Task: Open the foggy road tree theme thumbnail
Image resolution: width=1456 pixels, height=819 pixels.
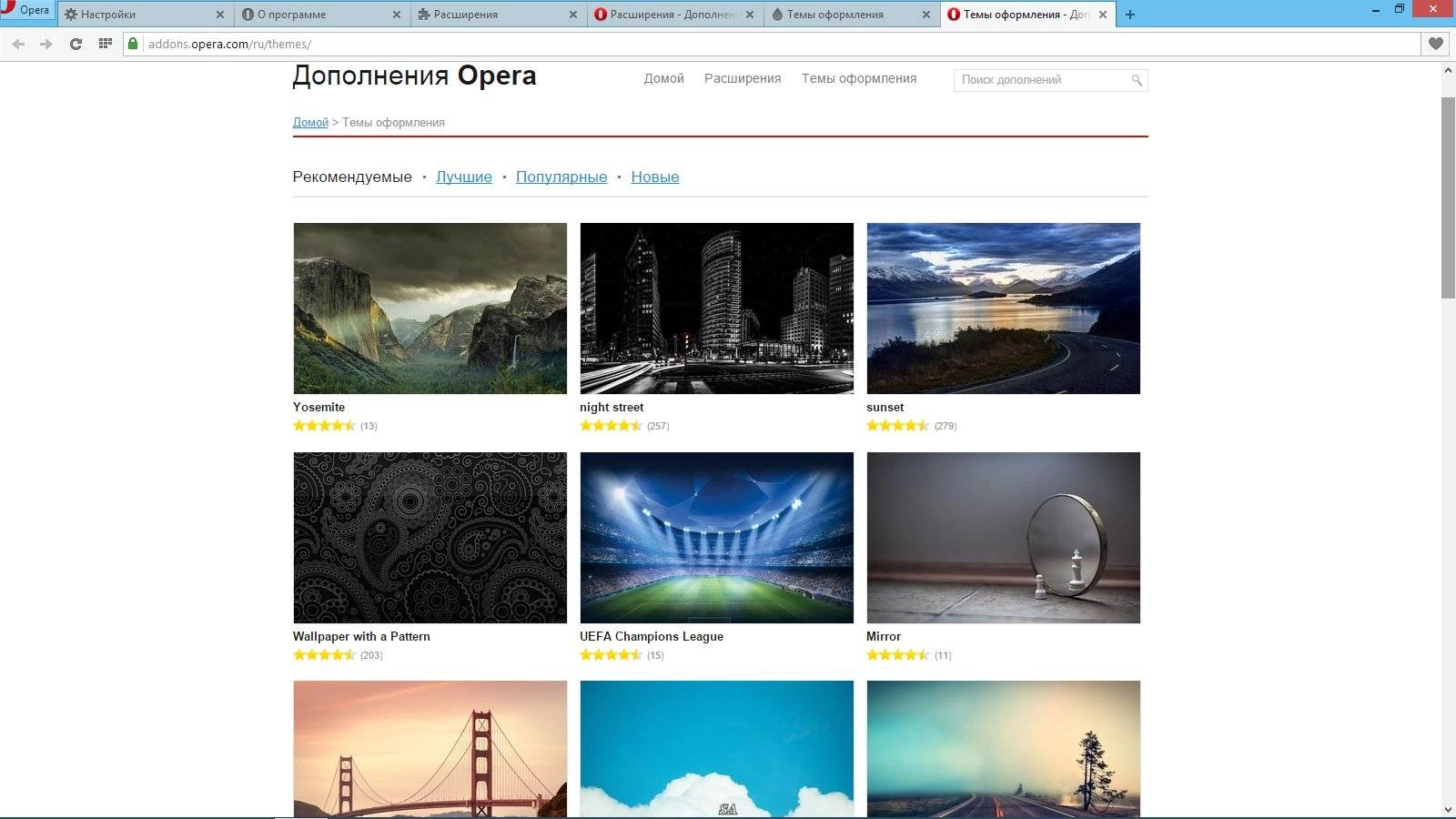Action: coord(1003,749)
